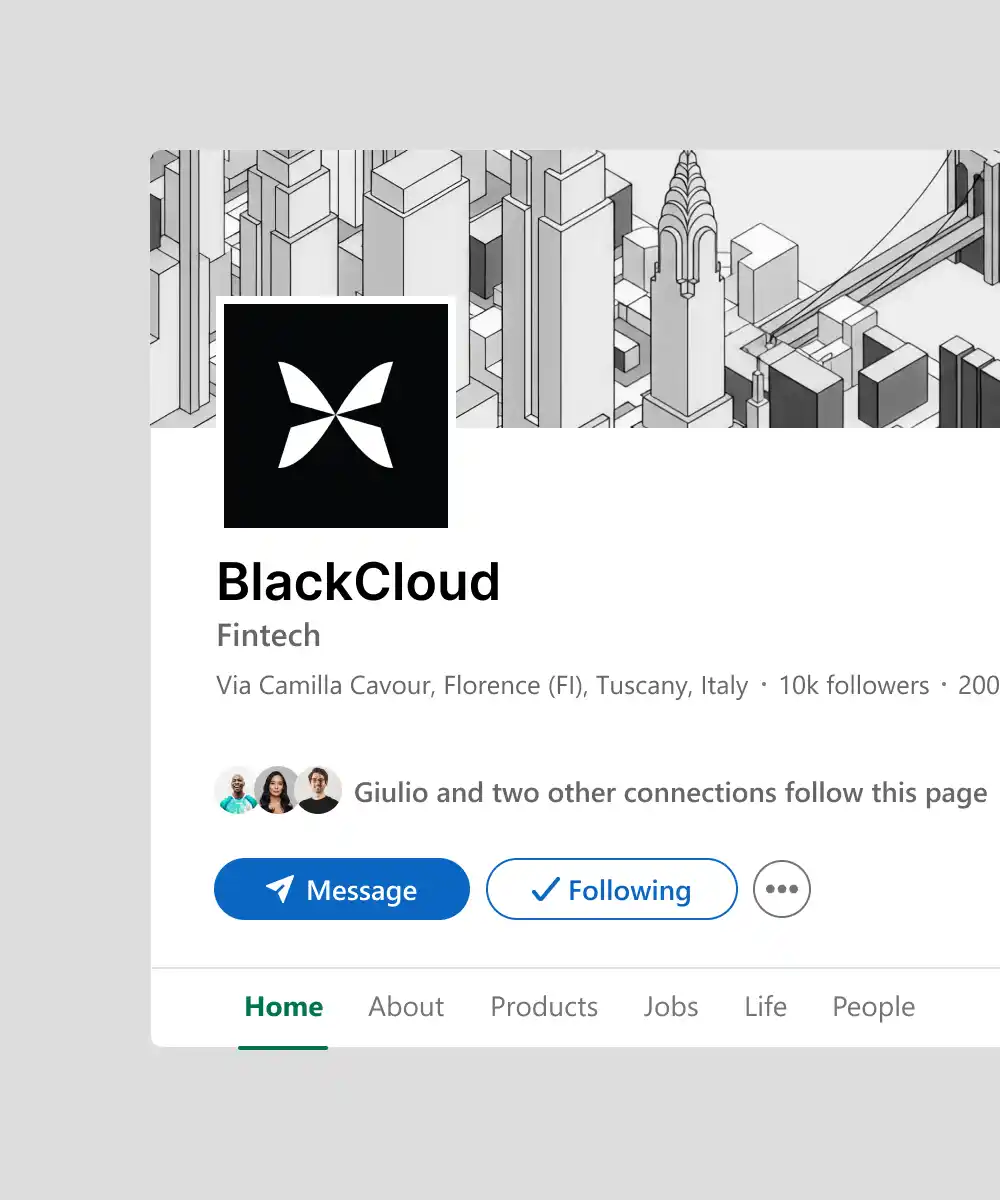The image size is (1000, 1200).
Task: Click the middle avatar of the woman
Action: pyautogui.click(x=277, y=791)
